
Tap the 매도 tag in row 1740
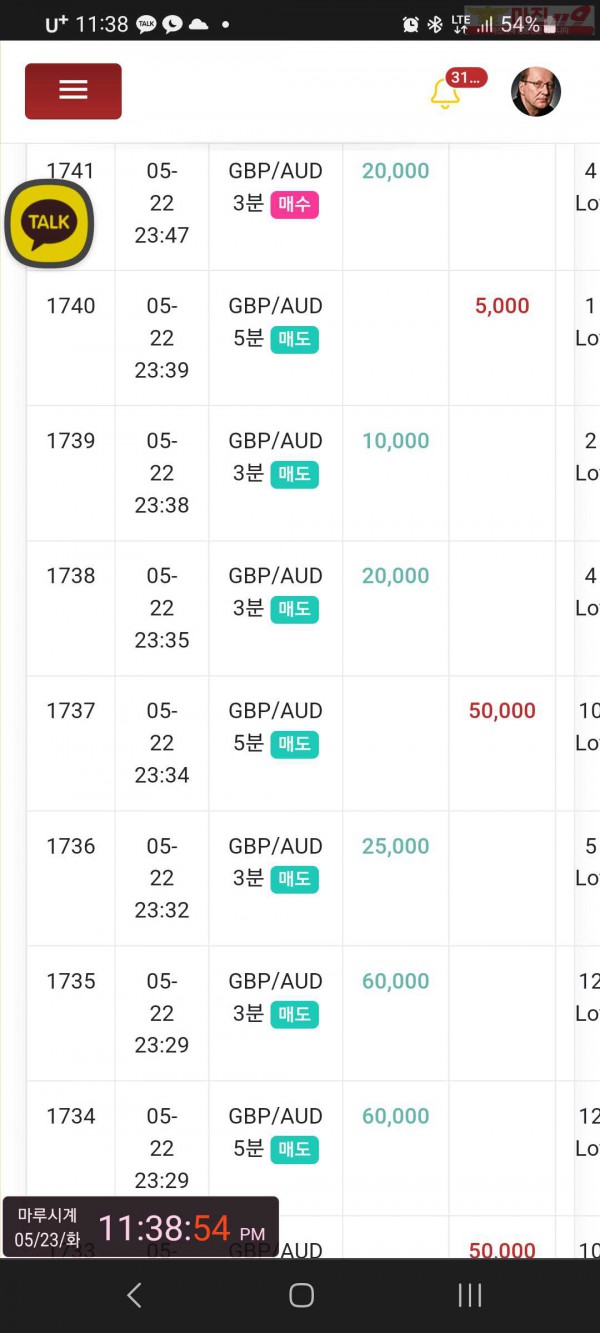[x=294, y=340]
